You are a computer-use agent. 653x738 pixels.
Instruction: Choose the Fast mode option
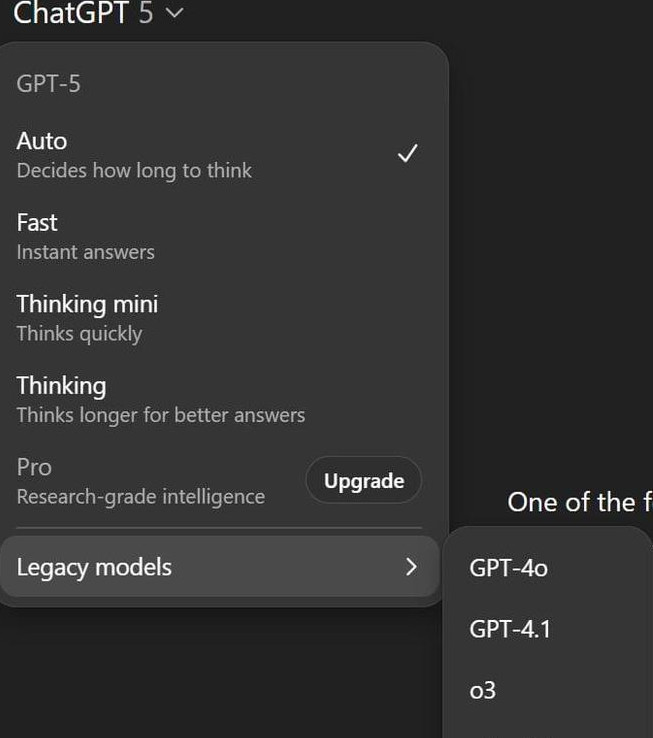(37, 222)
